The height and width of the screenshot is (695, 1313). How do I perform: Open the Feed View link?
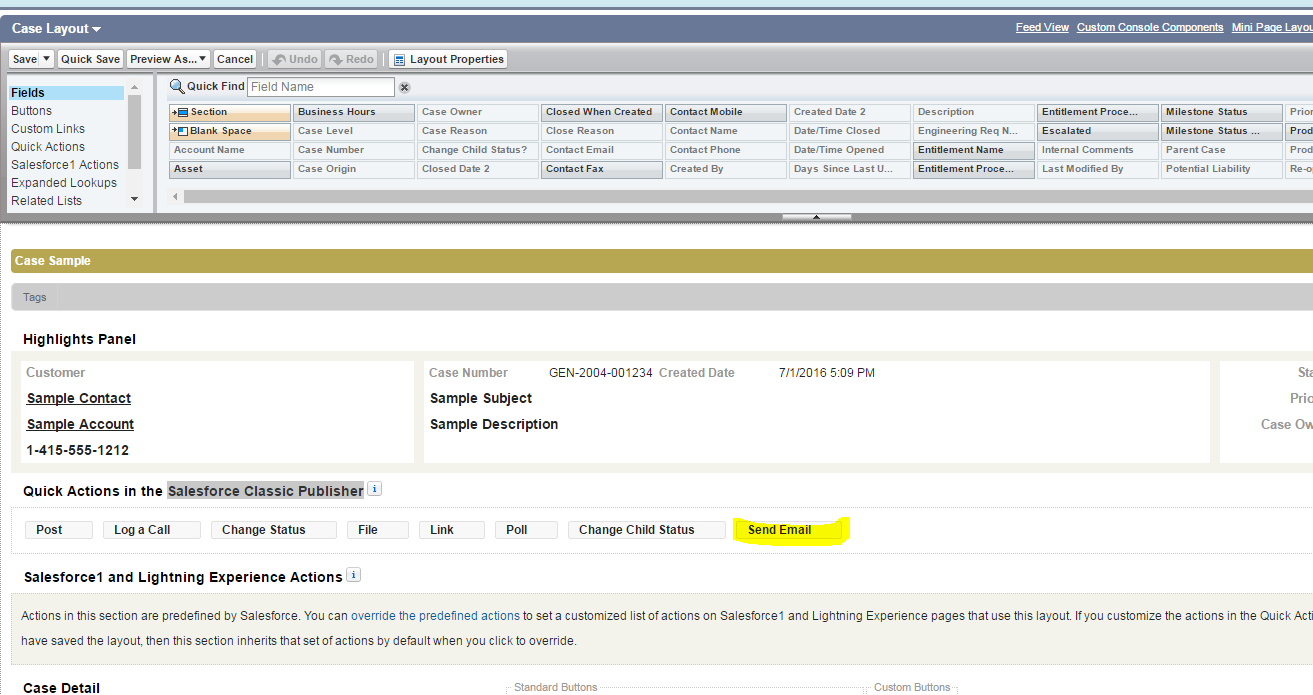(1042, 28)
